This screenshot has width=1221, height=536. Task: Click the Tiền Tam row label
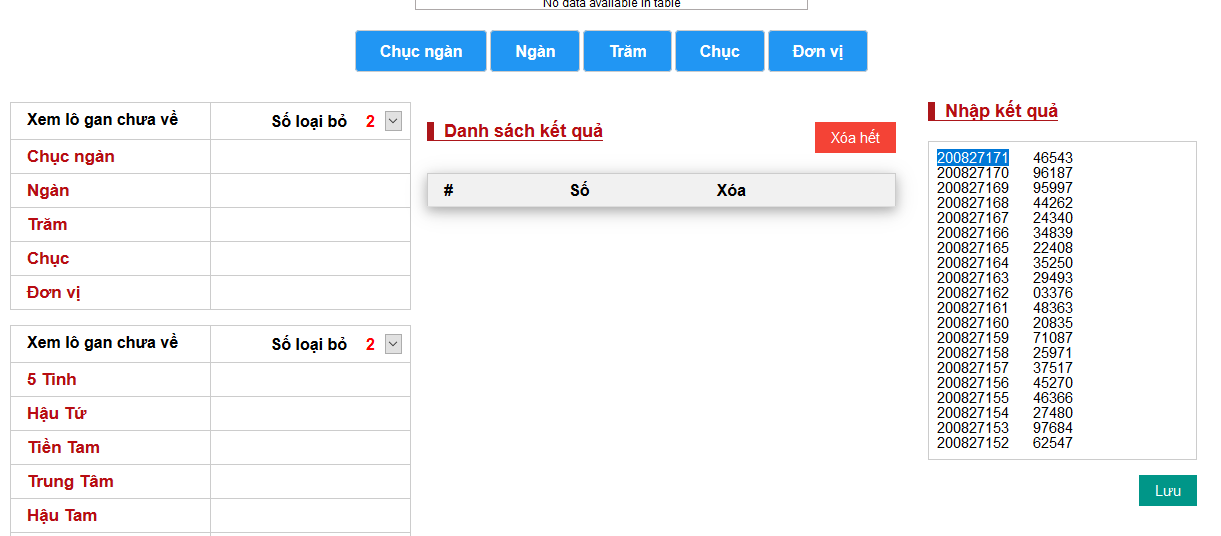(x=64, y=448)
